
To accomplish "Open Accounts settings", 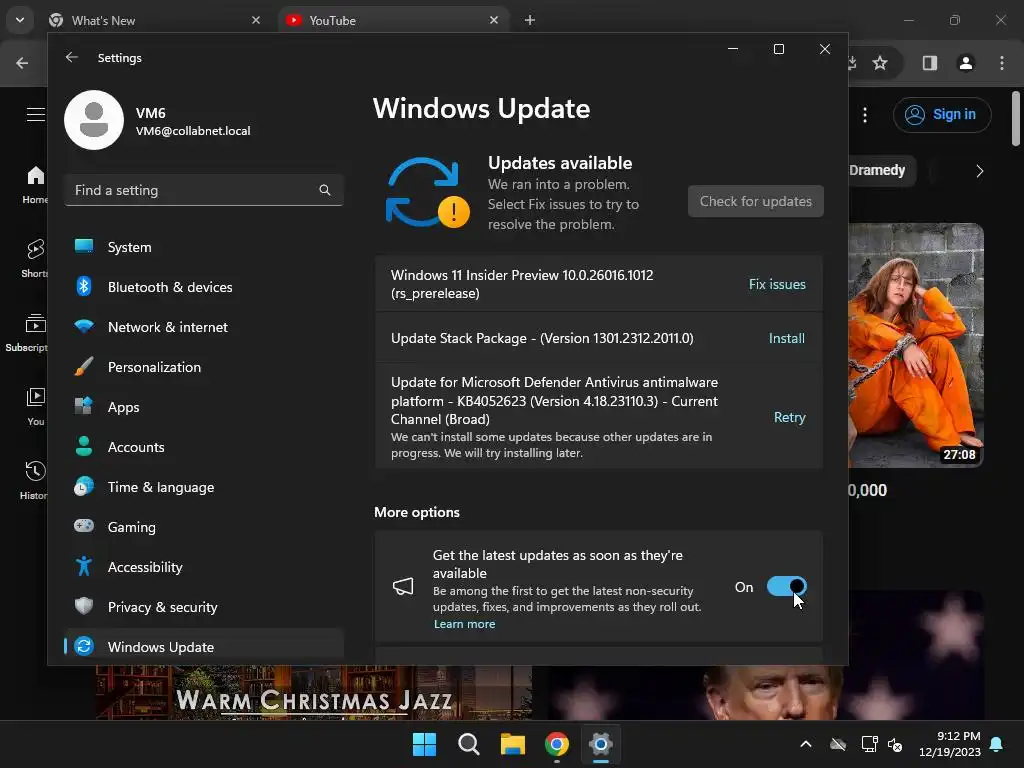I will pos(204,447).
